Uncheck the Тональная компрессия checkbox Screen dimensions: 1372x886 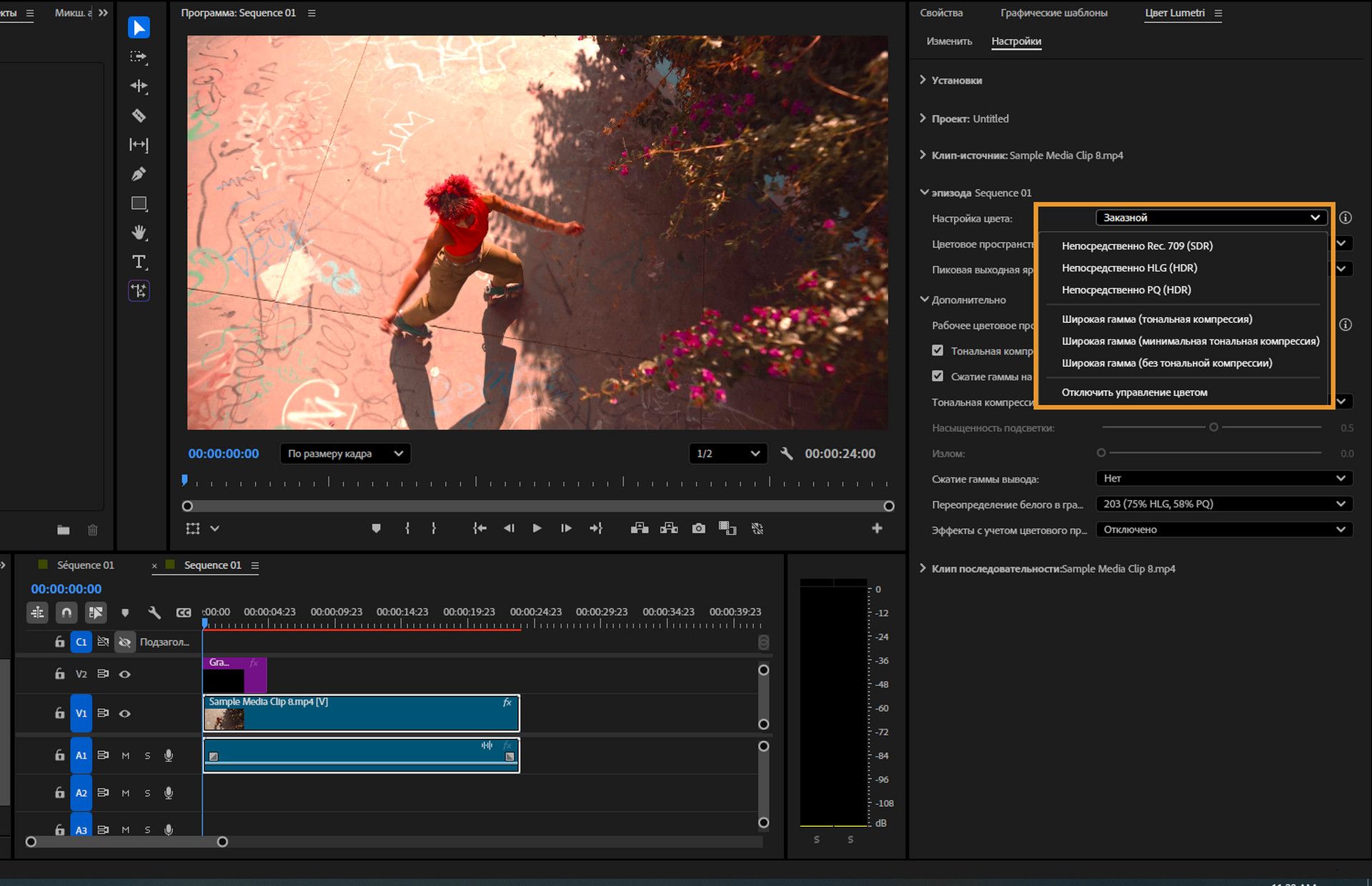[x=938, y=351]
